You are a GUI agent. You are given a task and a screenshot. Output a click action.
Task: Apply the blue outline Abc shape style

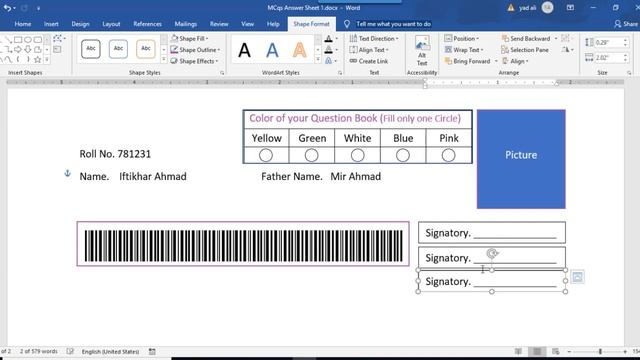118,49
